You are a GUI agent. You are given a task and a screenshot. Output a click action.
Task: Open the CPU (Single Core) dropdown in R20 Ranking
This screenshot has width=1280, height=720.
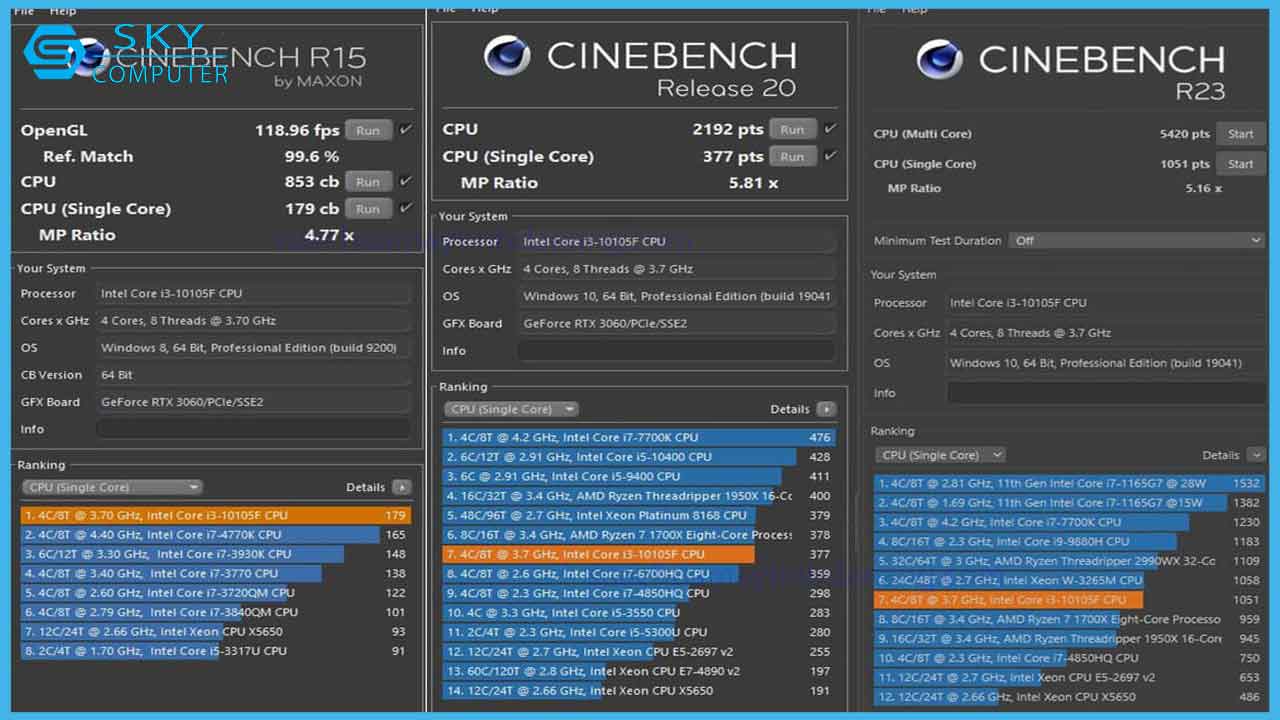pyautogui.click(x=511, y=408)
